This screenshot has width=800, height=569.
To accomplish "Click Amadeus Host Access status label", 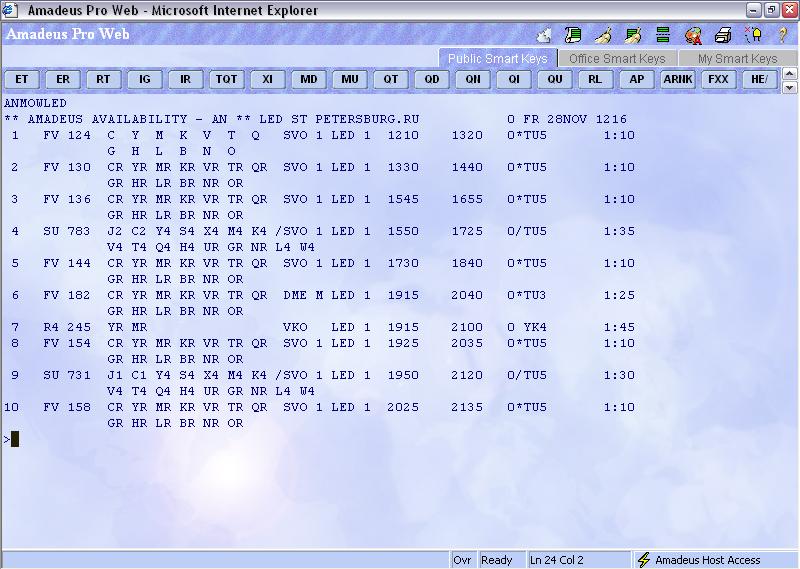I will pyautogui.click(x=708, y=560).
